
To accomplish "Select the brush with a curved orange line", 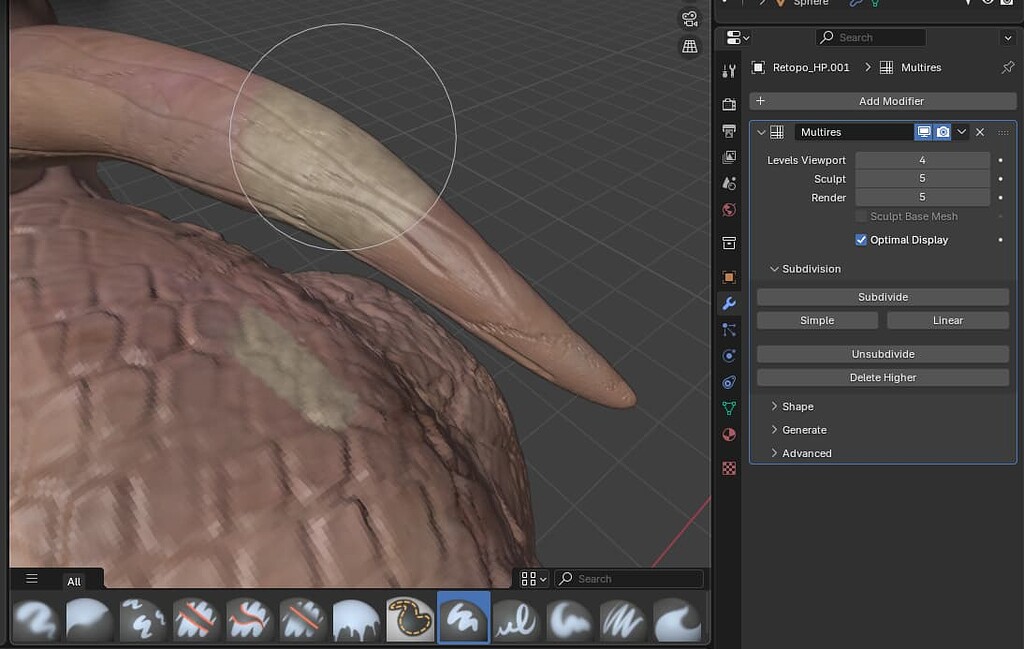I will (x=249, y=618).
